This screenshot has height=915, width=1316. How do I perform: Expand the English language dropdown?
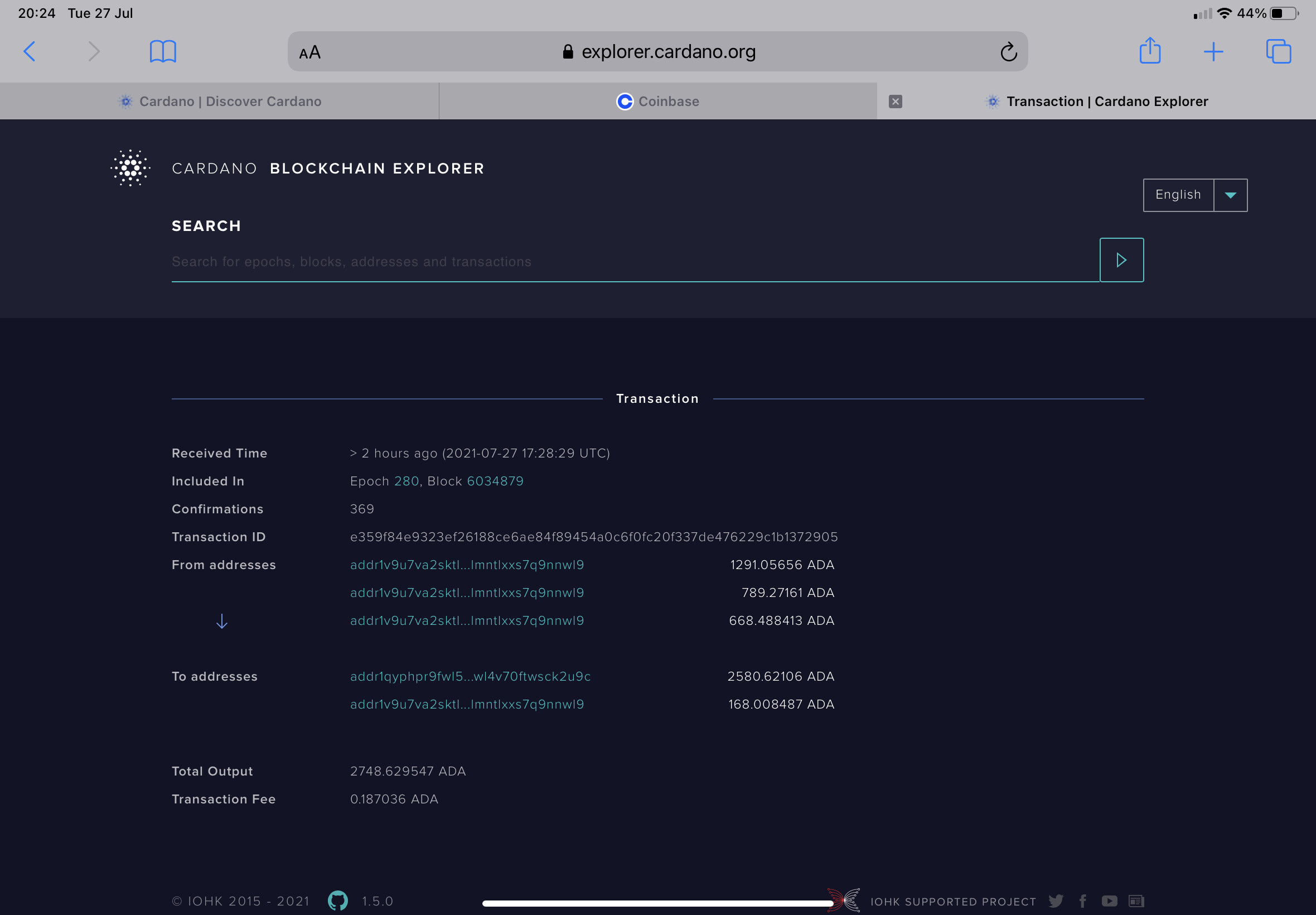pyautogui.click(x=1230, y=195)
